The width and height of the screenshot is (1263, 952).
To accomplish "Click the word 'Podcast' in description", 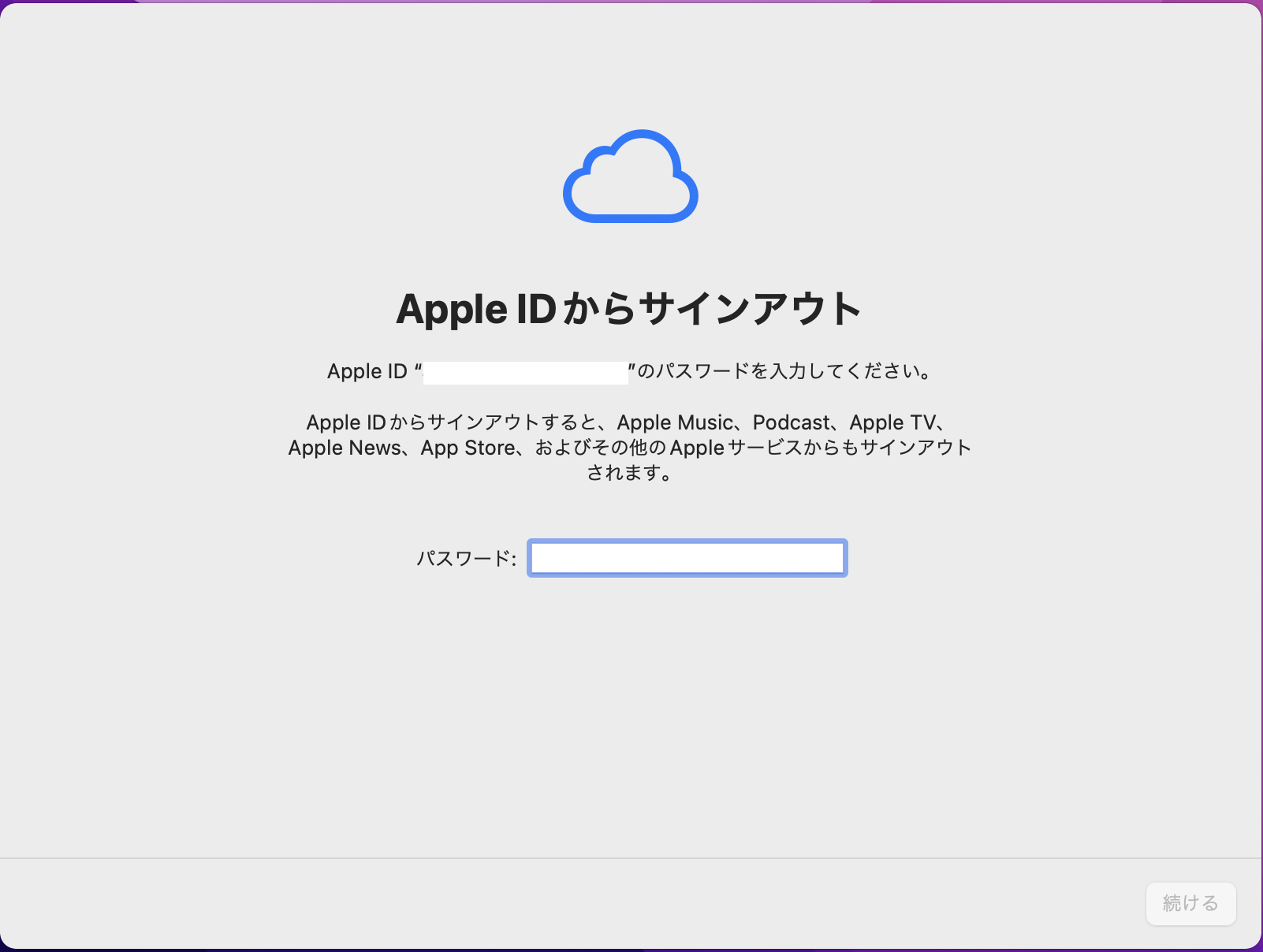I will pos(791,422).
